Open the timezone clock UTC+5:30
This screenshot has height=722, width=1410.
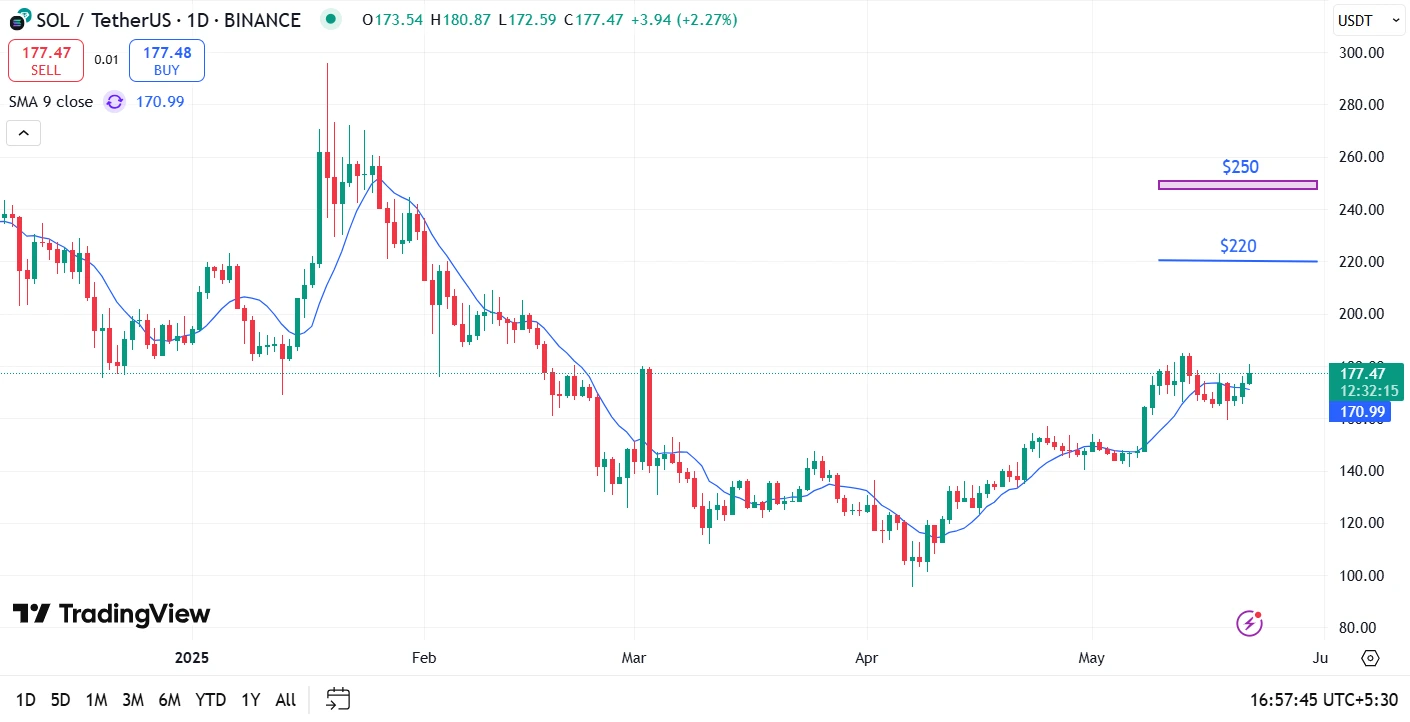(x=1323, y=700)
